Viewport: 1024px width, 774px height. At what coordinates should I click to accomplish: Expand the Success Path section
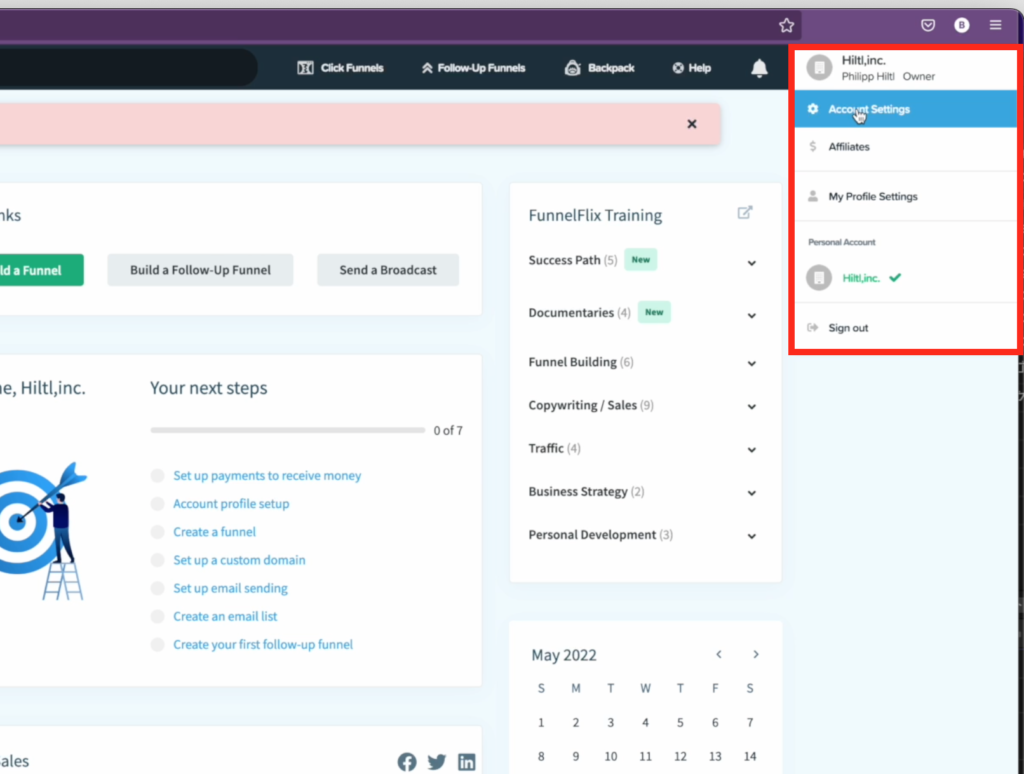coord(752,263)
